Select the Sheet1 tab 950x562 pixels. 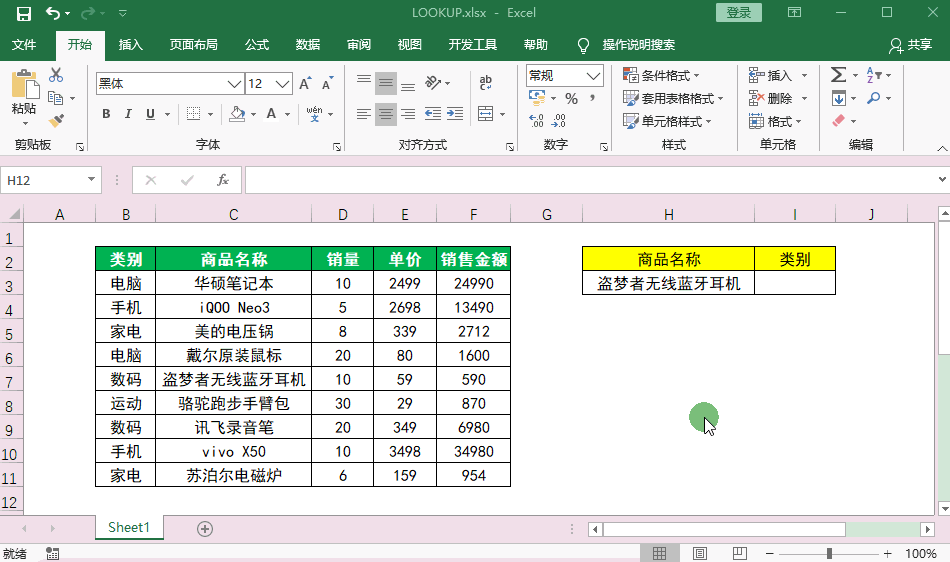click(x=129, y=527)
